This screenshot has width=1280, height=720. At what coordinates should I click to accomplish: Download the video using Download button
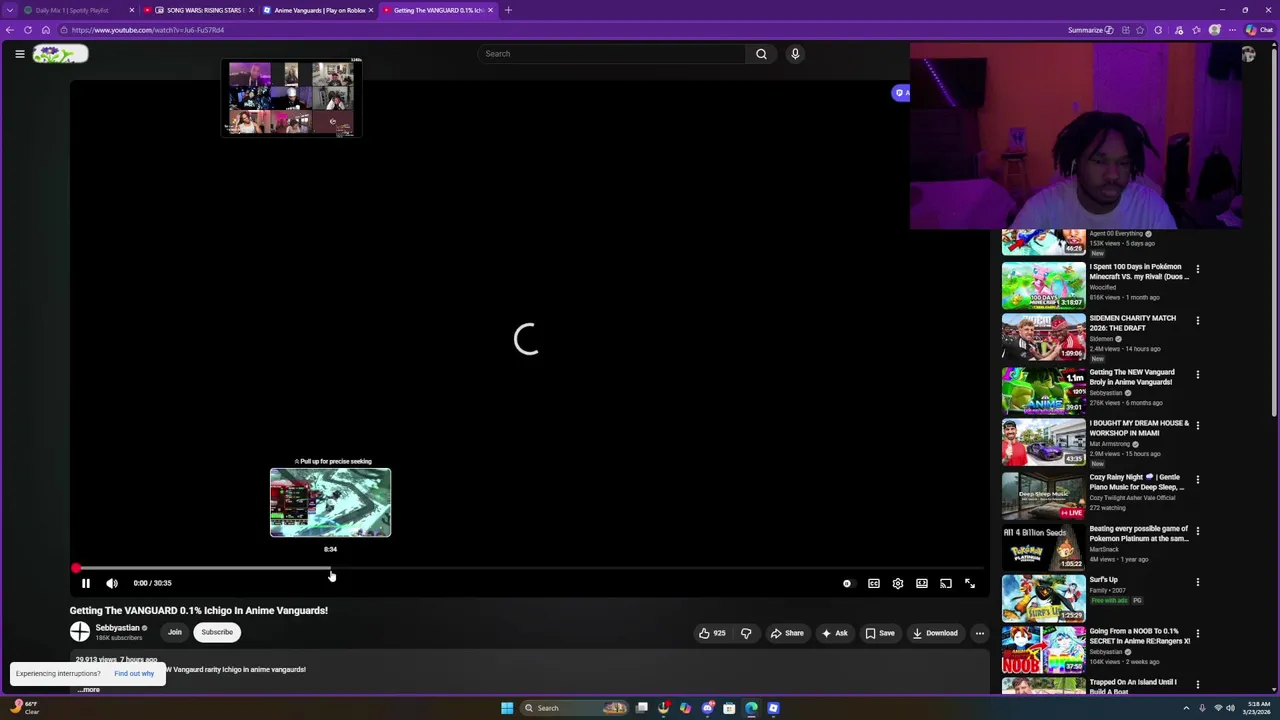pyautogui.click(x=935, y=633)
